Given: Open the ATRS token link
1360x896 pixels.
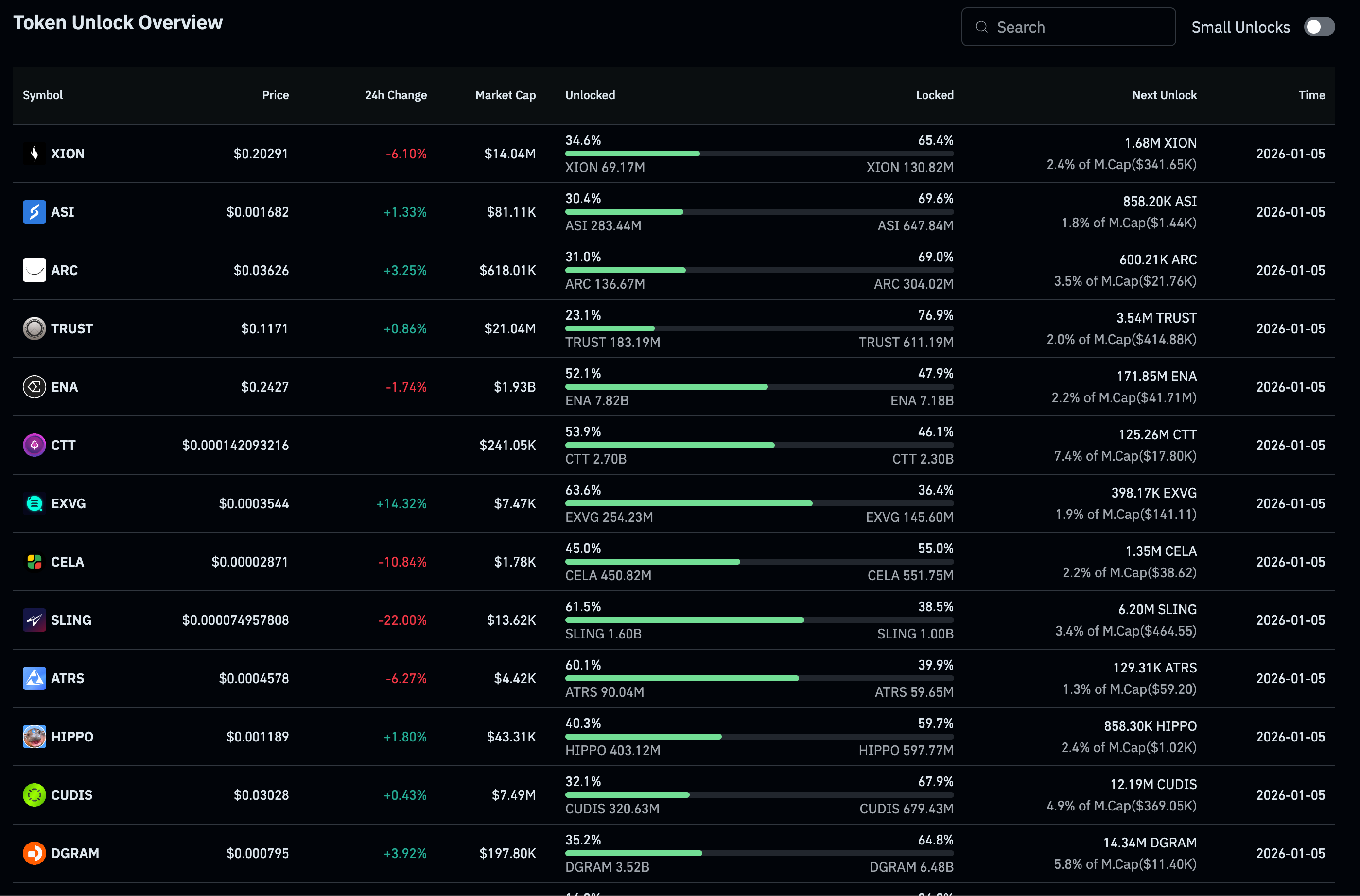Looking at the screenshot, I should pyautogui.click(x=68, y=678).
